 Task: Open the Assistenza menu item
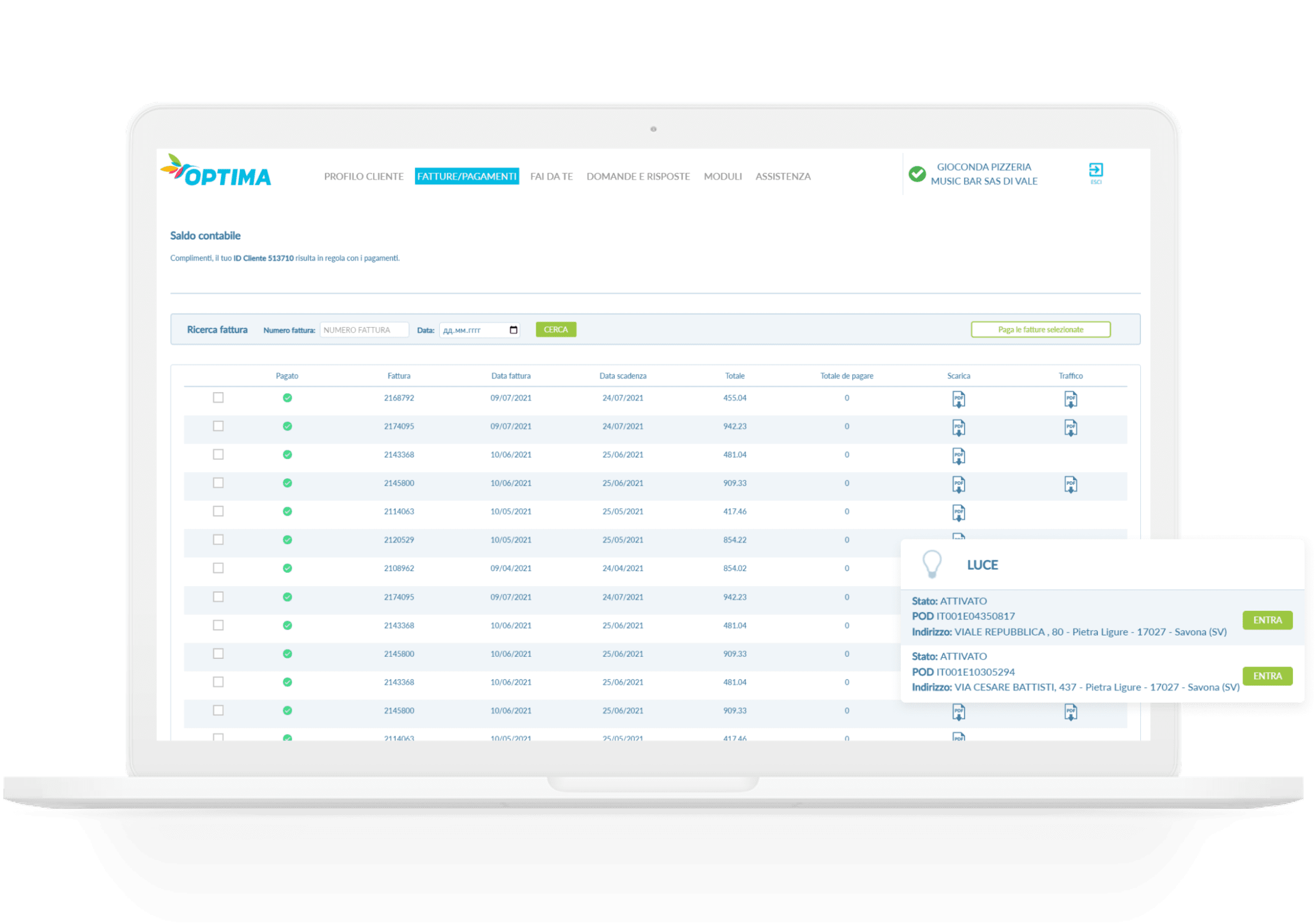783,177
